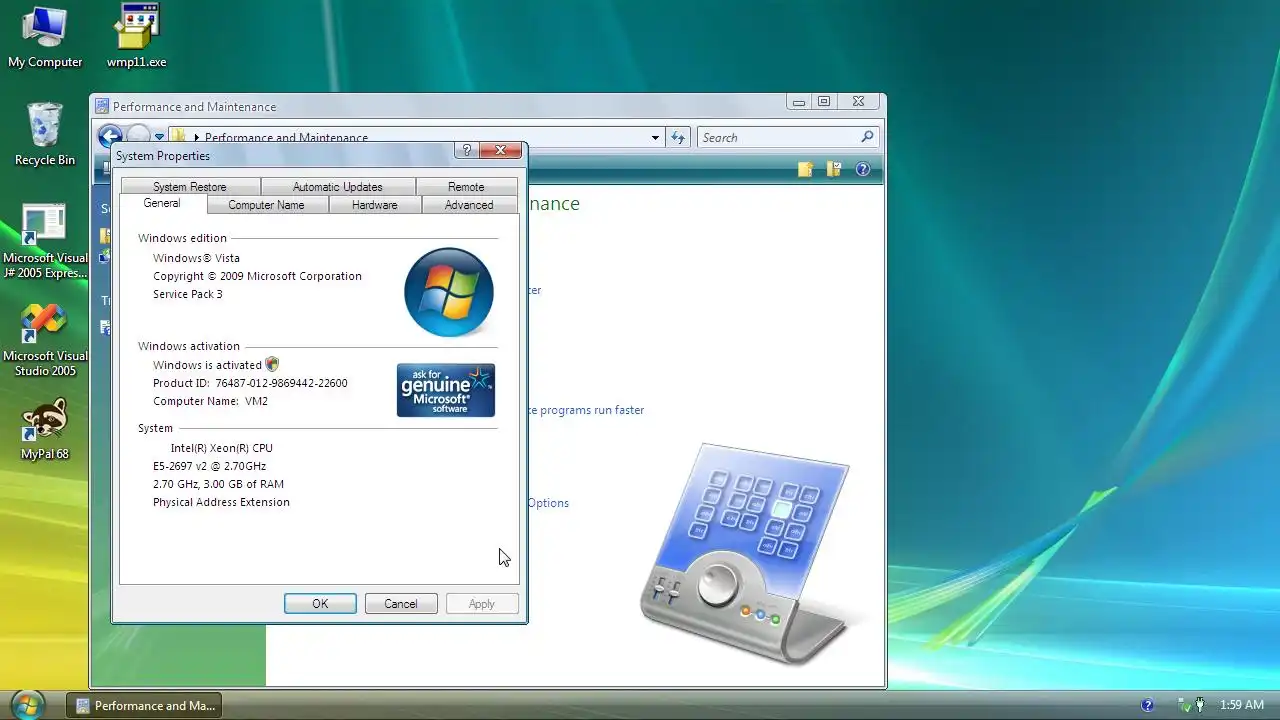Viewport: 1280px width, 720px height.
Task: Click the first yellow folder toolbar icon
Action: tap(805, 170)
